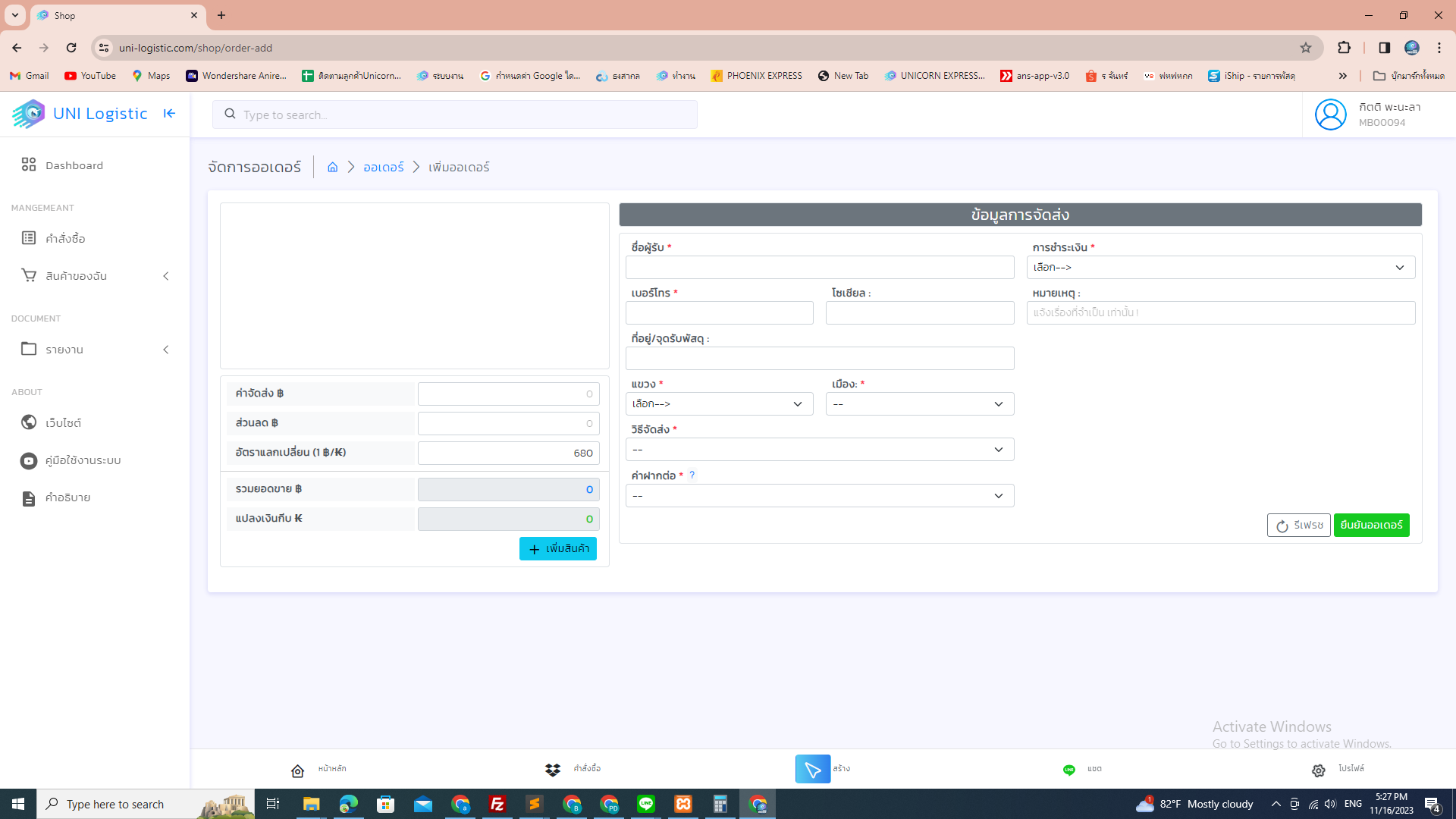Open the คำสั่งซื้อ Dropbox-style icon in bottom bar
Viewport: 1456px width, 819px height.
coord(553,770)
